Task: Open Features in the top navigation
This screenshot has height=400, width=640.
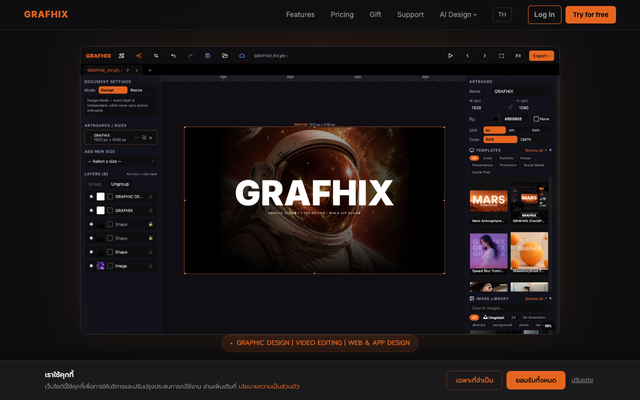Action: pyautogui.click(x=300, y=15)
